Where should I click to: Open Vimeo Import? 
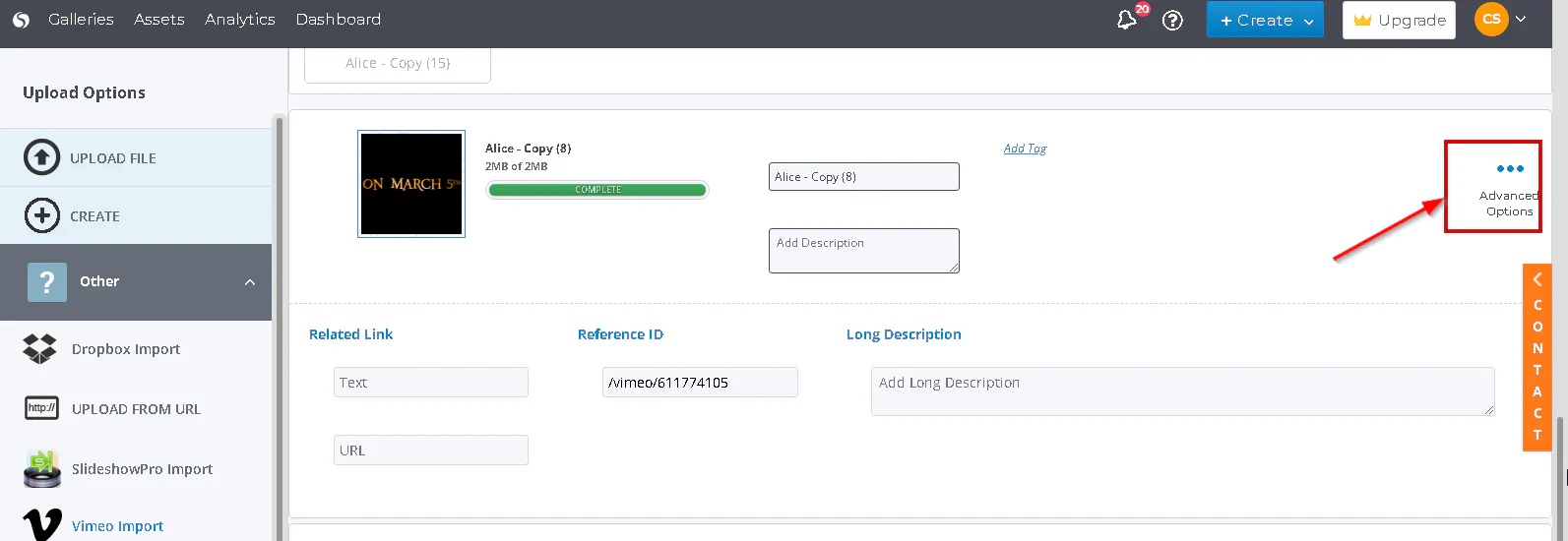[117, 526]
